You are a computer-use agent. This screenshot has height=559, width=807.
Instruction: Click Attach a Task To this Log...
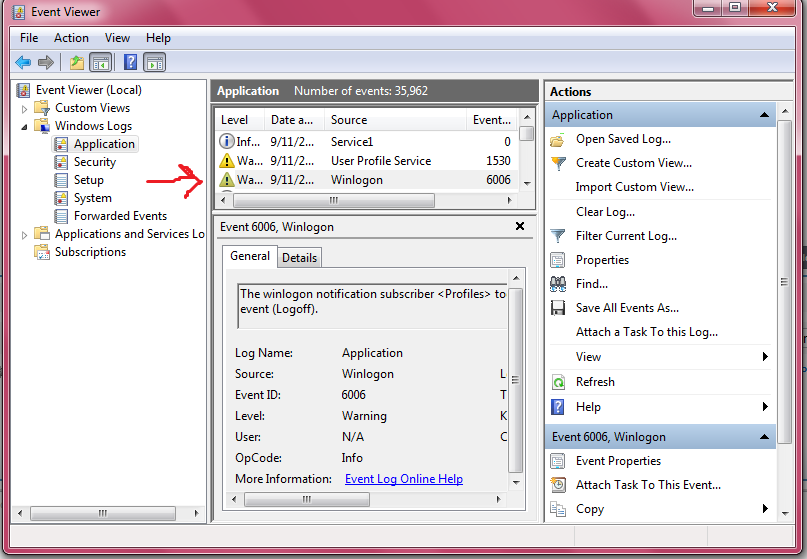[646, 332]
